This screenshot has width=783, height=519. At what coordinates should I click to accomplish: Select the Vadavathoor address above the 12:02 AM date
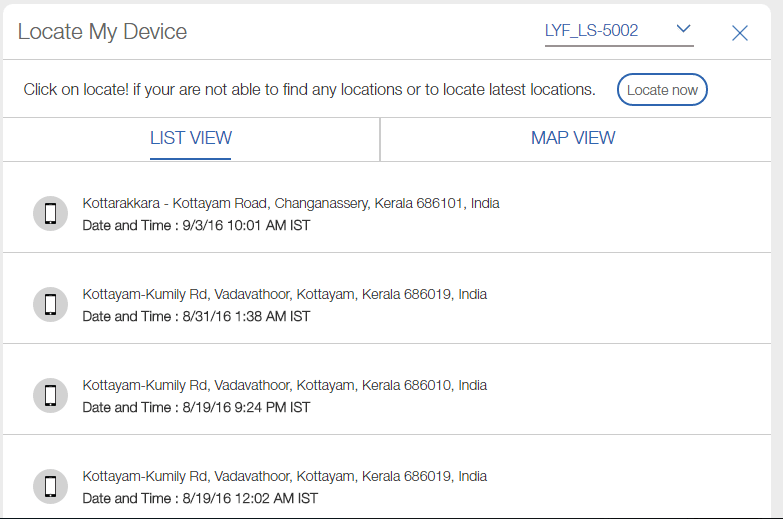tap(285, 476)
